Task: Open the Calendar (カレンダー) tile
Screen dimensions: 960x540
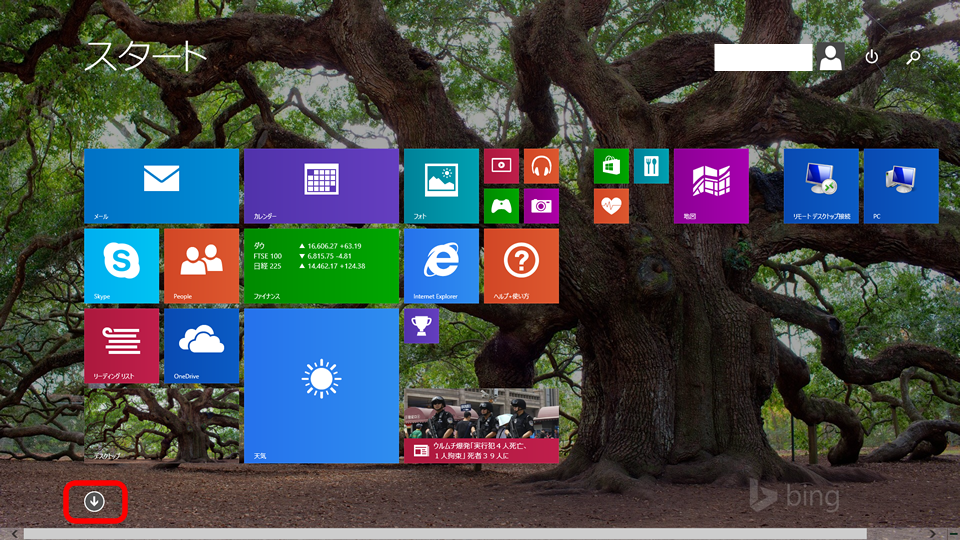Action: pos(321,186)
